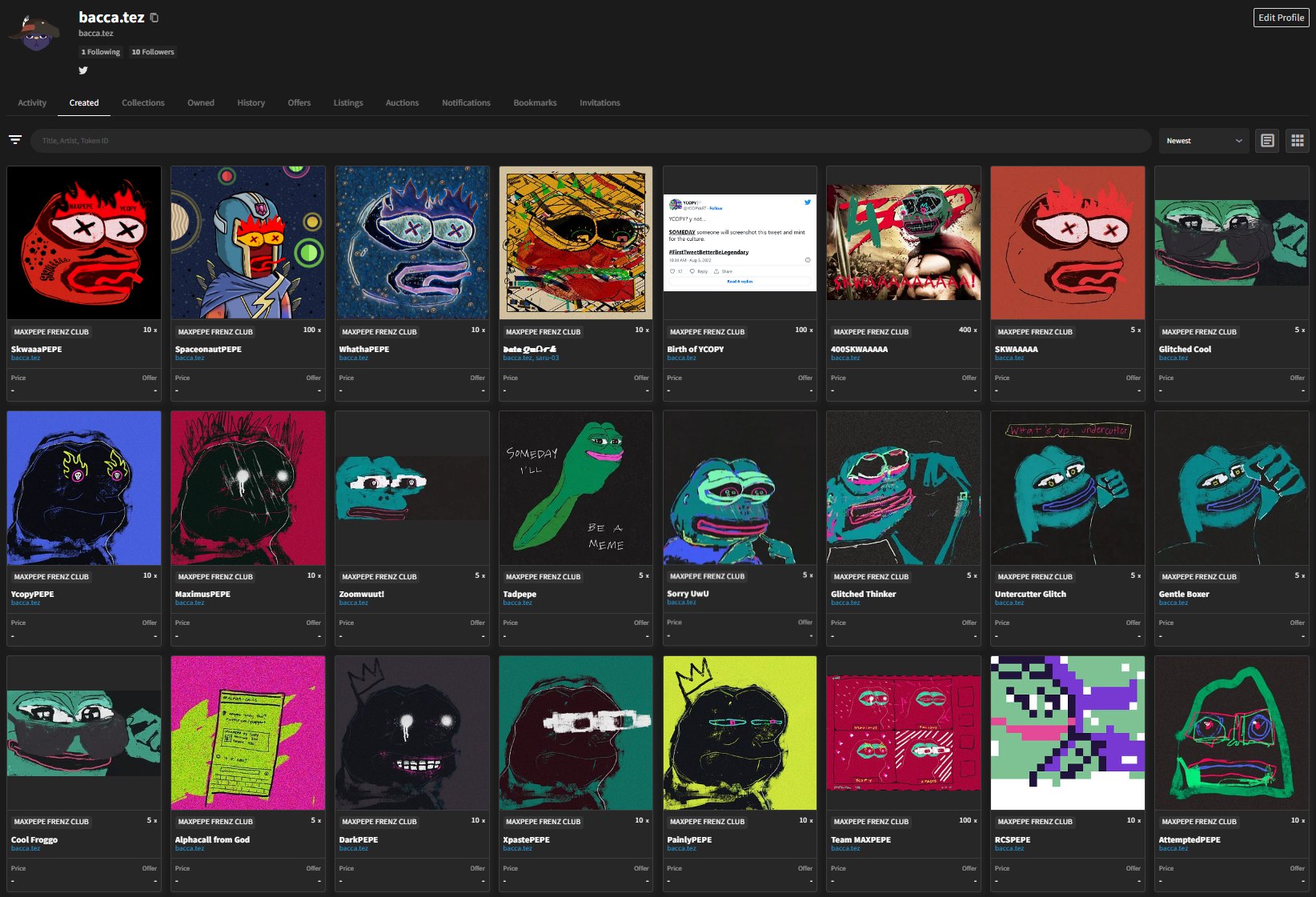Open the Listings tab
Viewport: 1316px width, 897px height.
[x=348, y=102]
